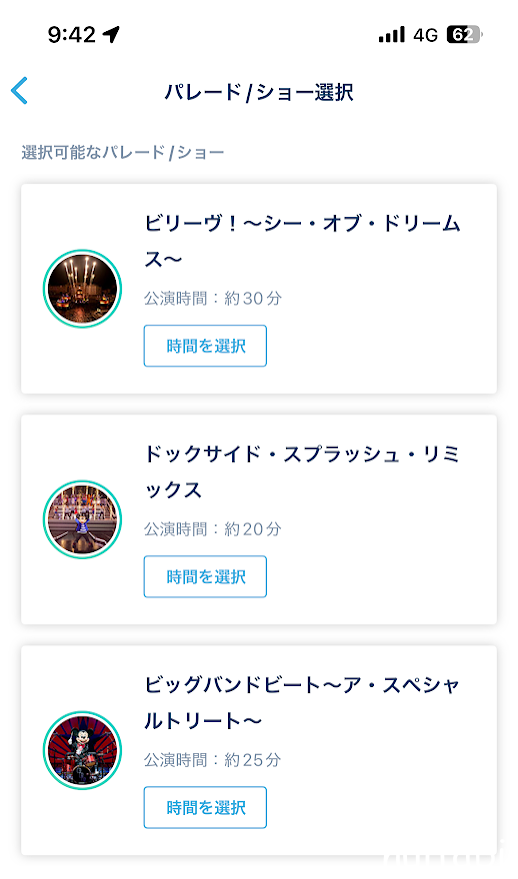Screen dimensions: 518x879
Task: Tap the ドックサイド・スプラッシュ・リミックス title
Action: point(302,471)
